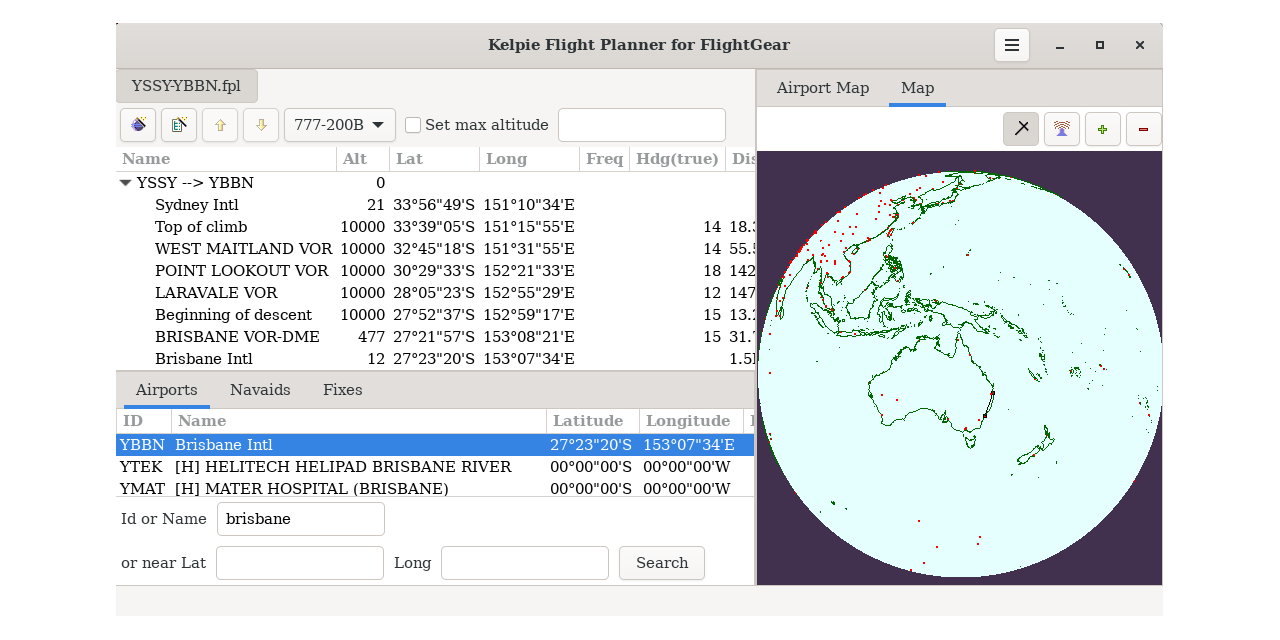Move waypoint down with the down arrow icon

261,125
